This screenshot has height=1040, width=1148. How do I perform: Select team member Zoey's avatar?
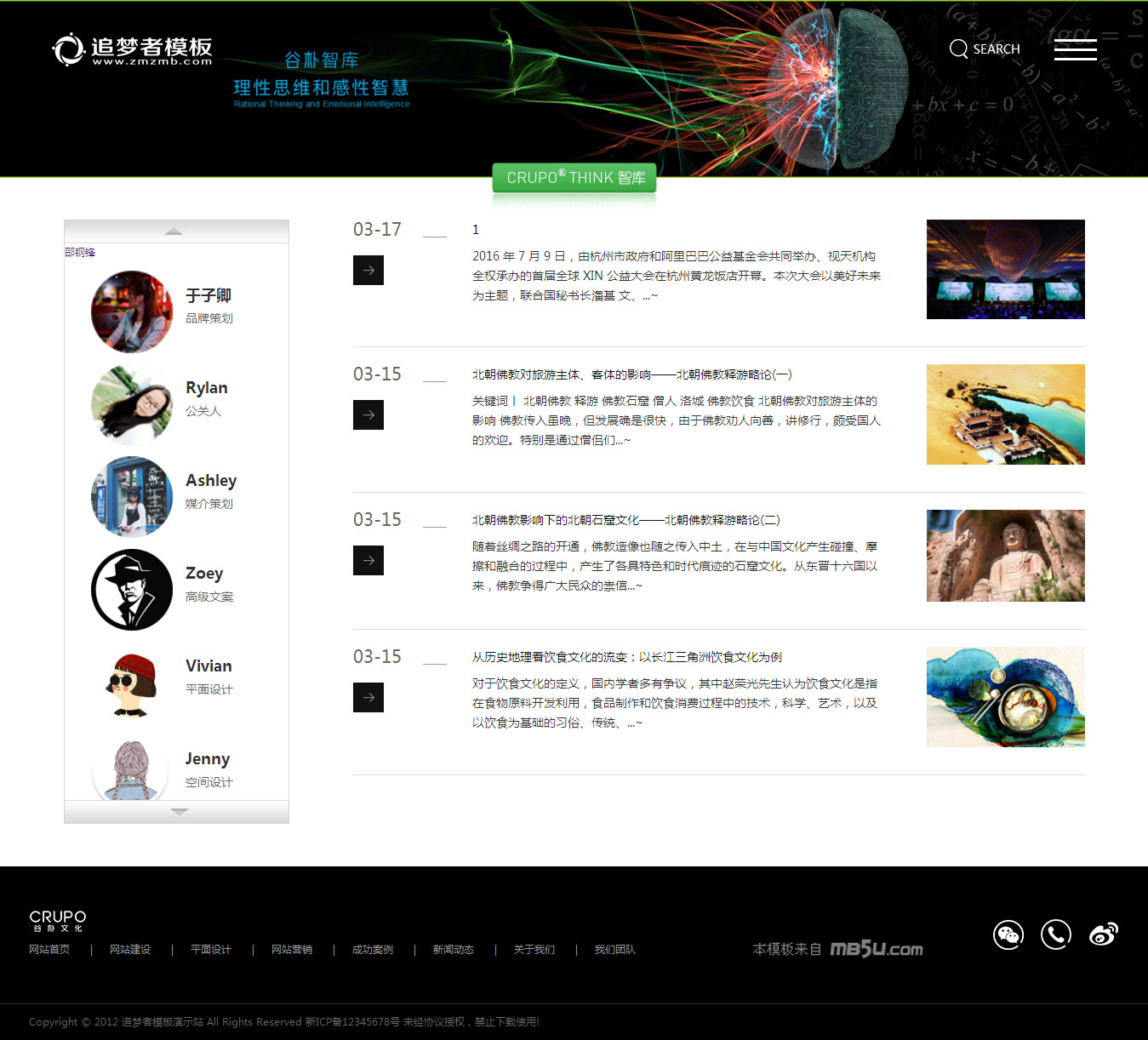pos(132,590)
